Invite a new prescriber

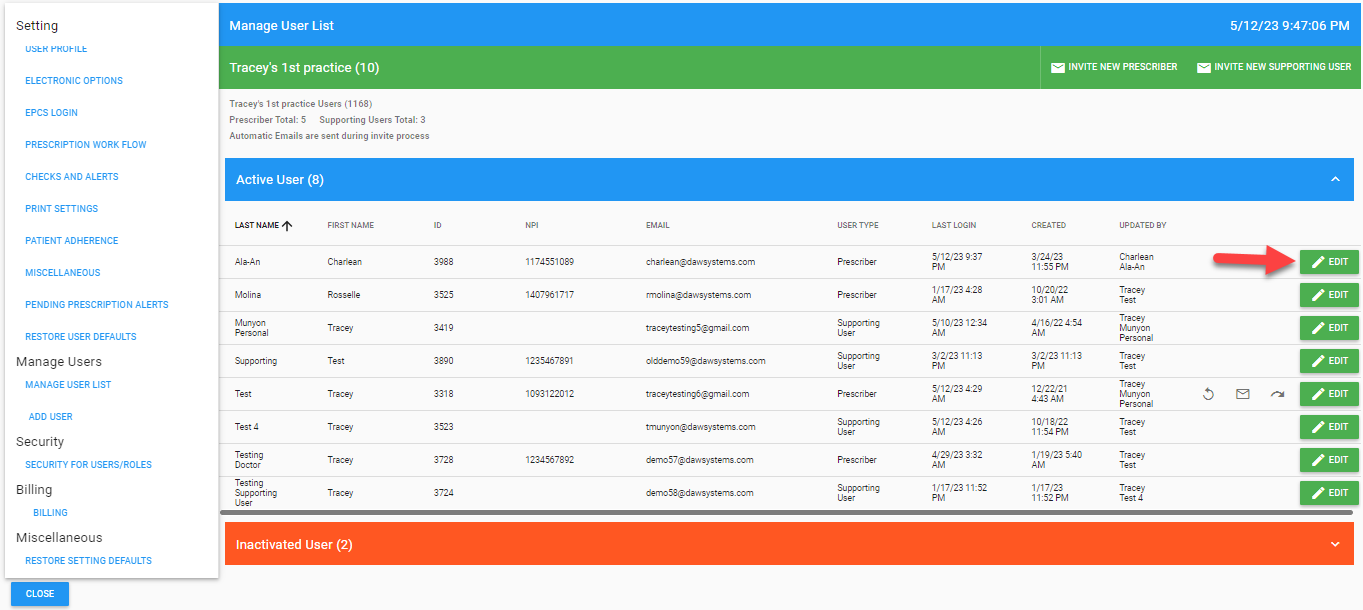point(1114,67)
